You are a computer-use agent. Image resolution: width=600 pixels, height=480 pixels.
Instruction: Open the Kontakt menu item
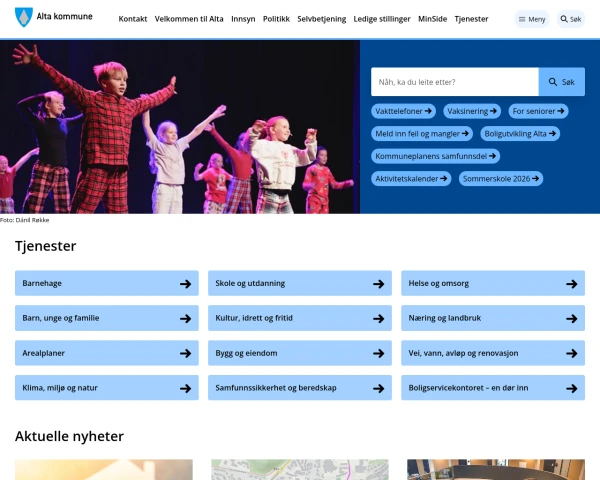(x=133, y=19)
